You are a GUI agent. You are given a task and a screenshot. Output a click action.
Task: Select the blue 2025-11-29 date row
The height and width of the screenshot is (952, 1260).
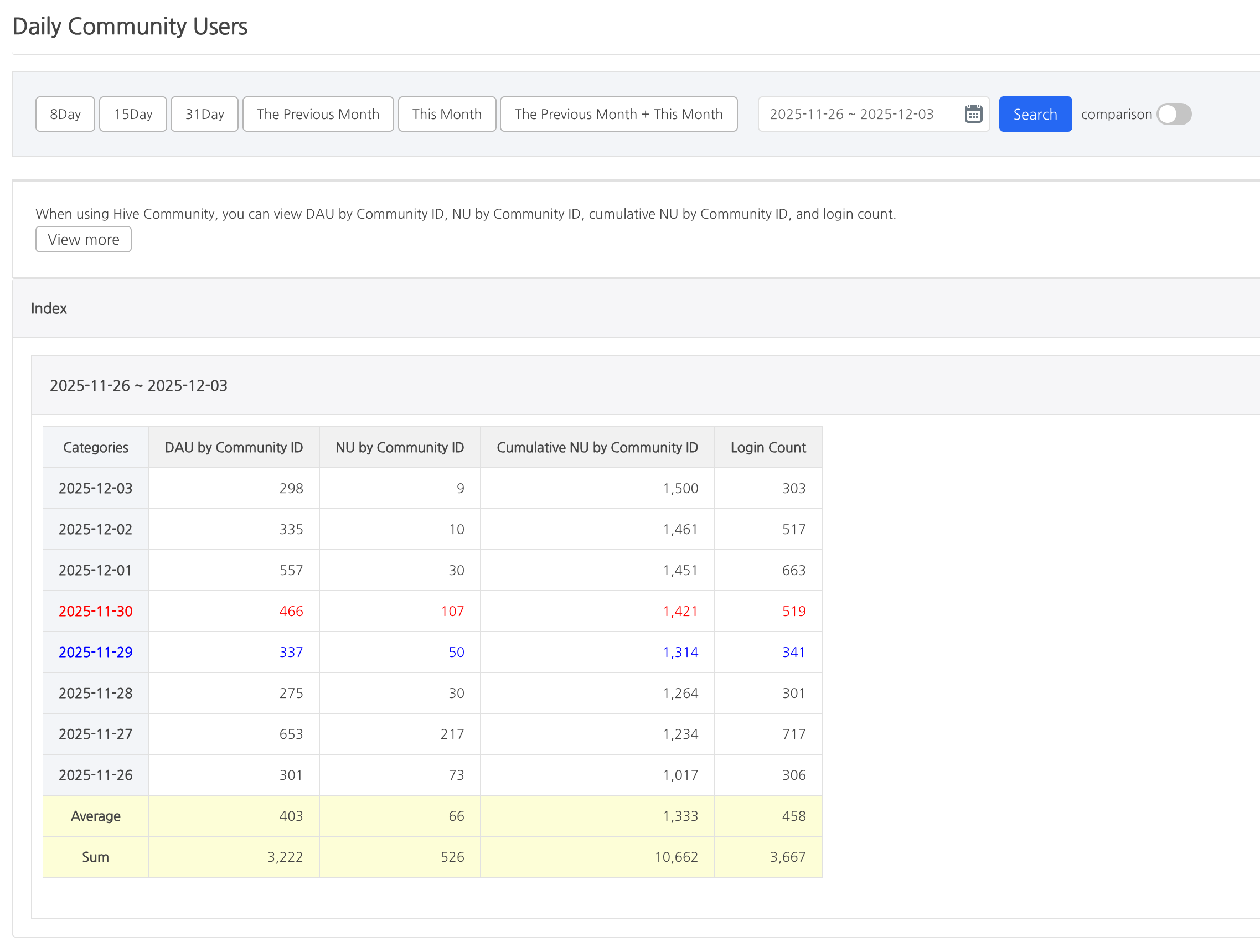tap(96, 652)
